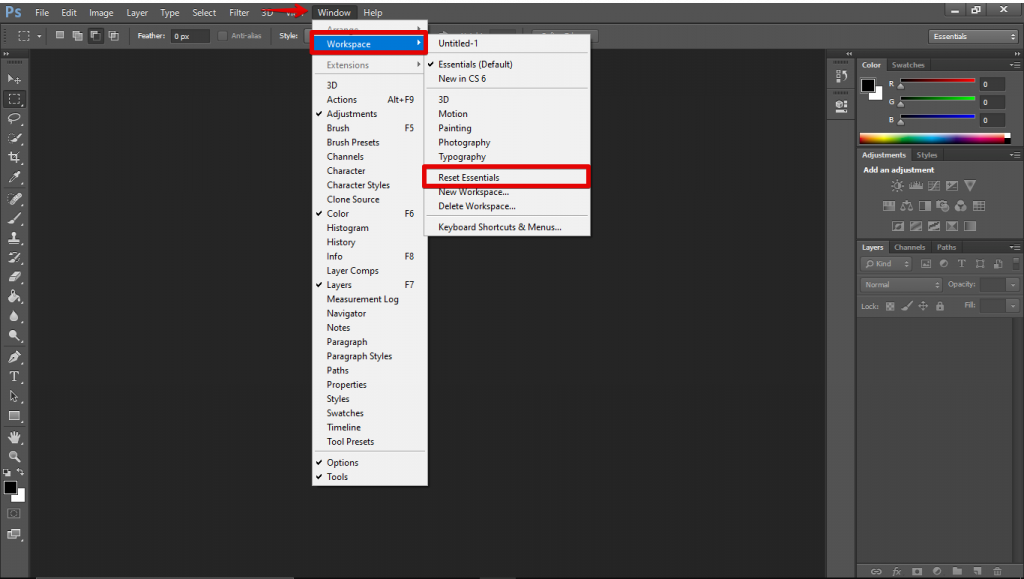The width and height of the screenshot is (1024, 579).
Task: Switch to the Swatches tab
Action: coord(908,65)
